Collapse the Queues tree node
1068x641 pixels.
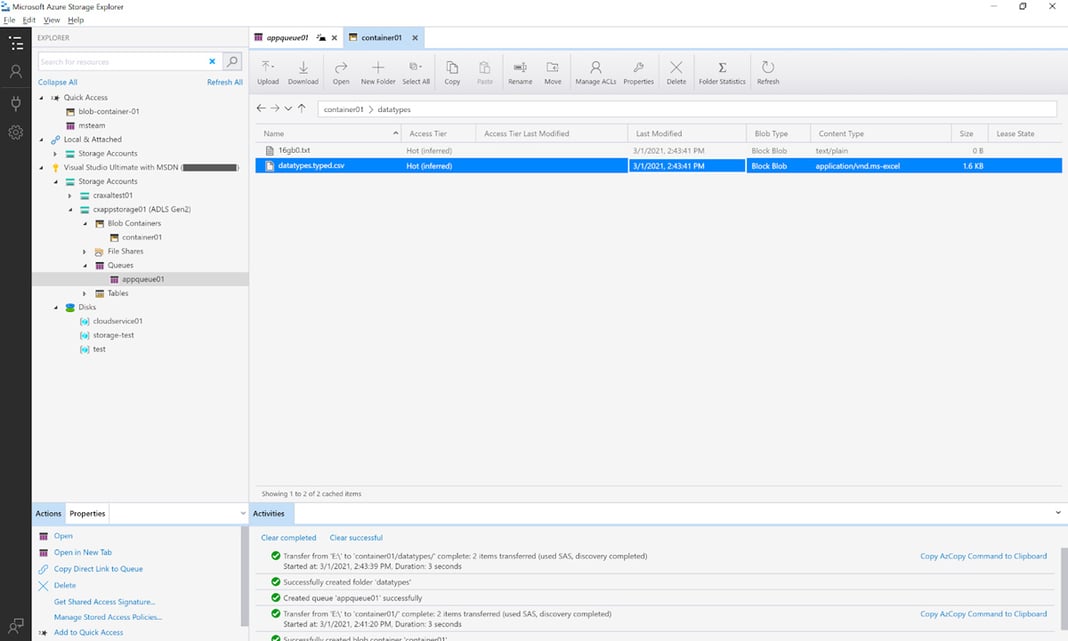point(85,265)
